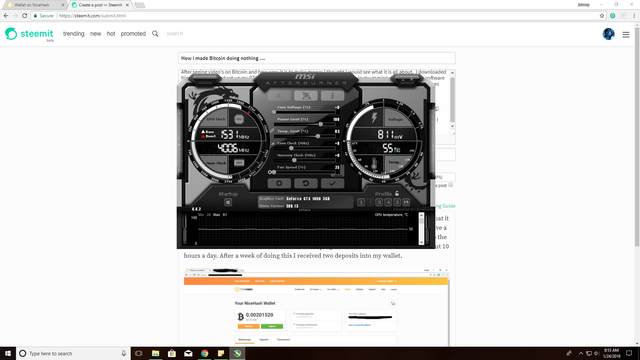
Task: Click the Power Limit slider handle
Action: click(x=321, y=124)
